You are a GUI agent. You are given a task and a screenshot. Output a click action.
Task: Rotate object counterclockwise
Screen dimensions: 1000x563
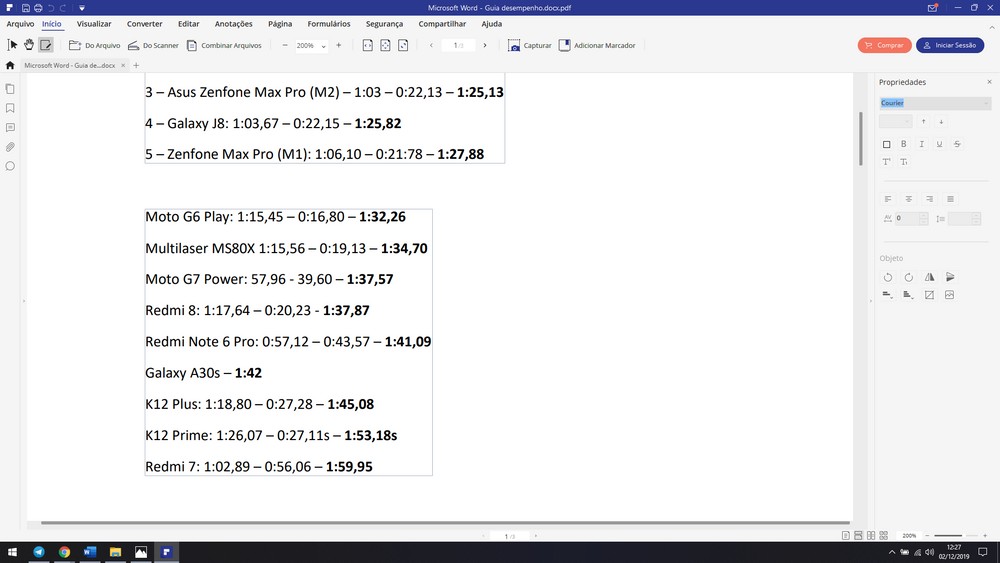(888, 277)
